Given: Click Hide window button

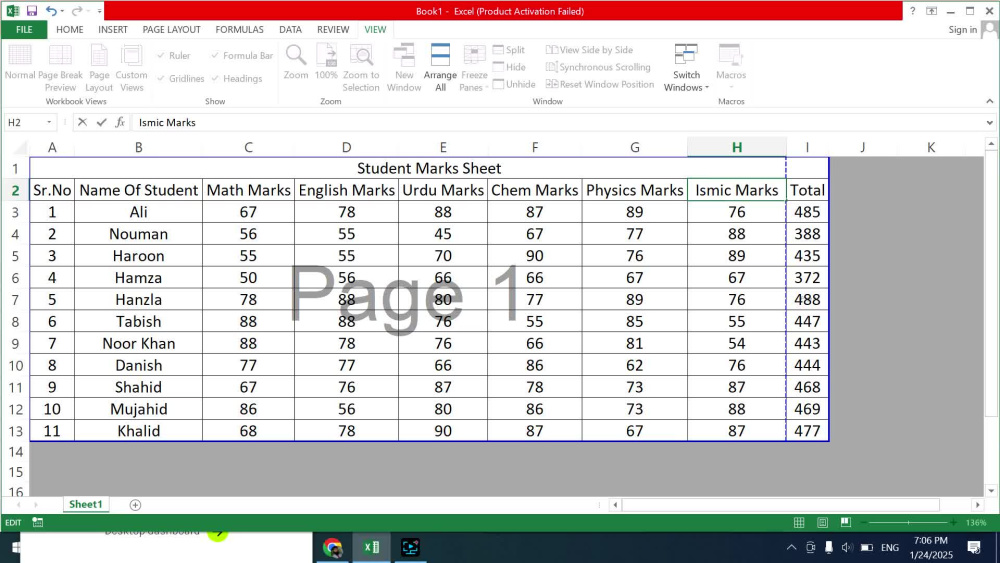Looking at the screenshot, I should coord(509,67).
